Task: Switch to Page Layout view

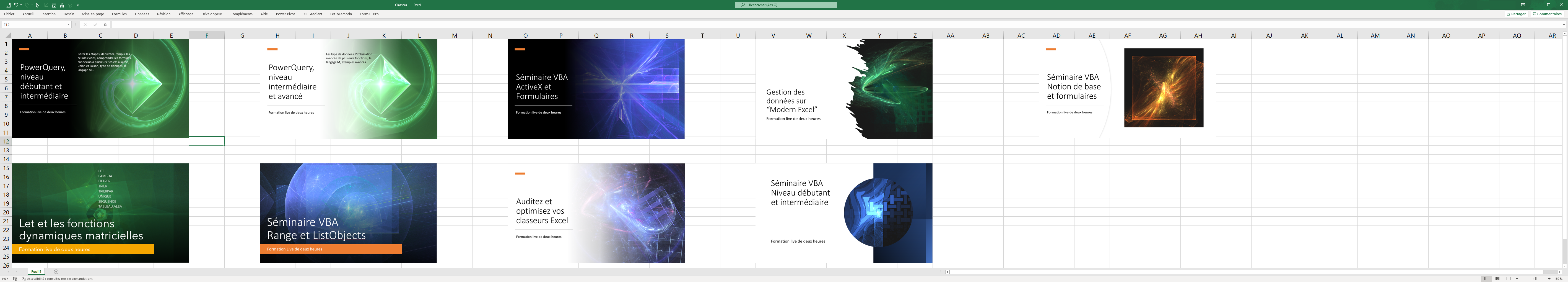Action: (x=1497, y=279)
